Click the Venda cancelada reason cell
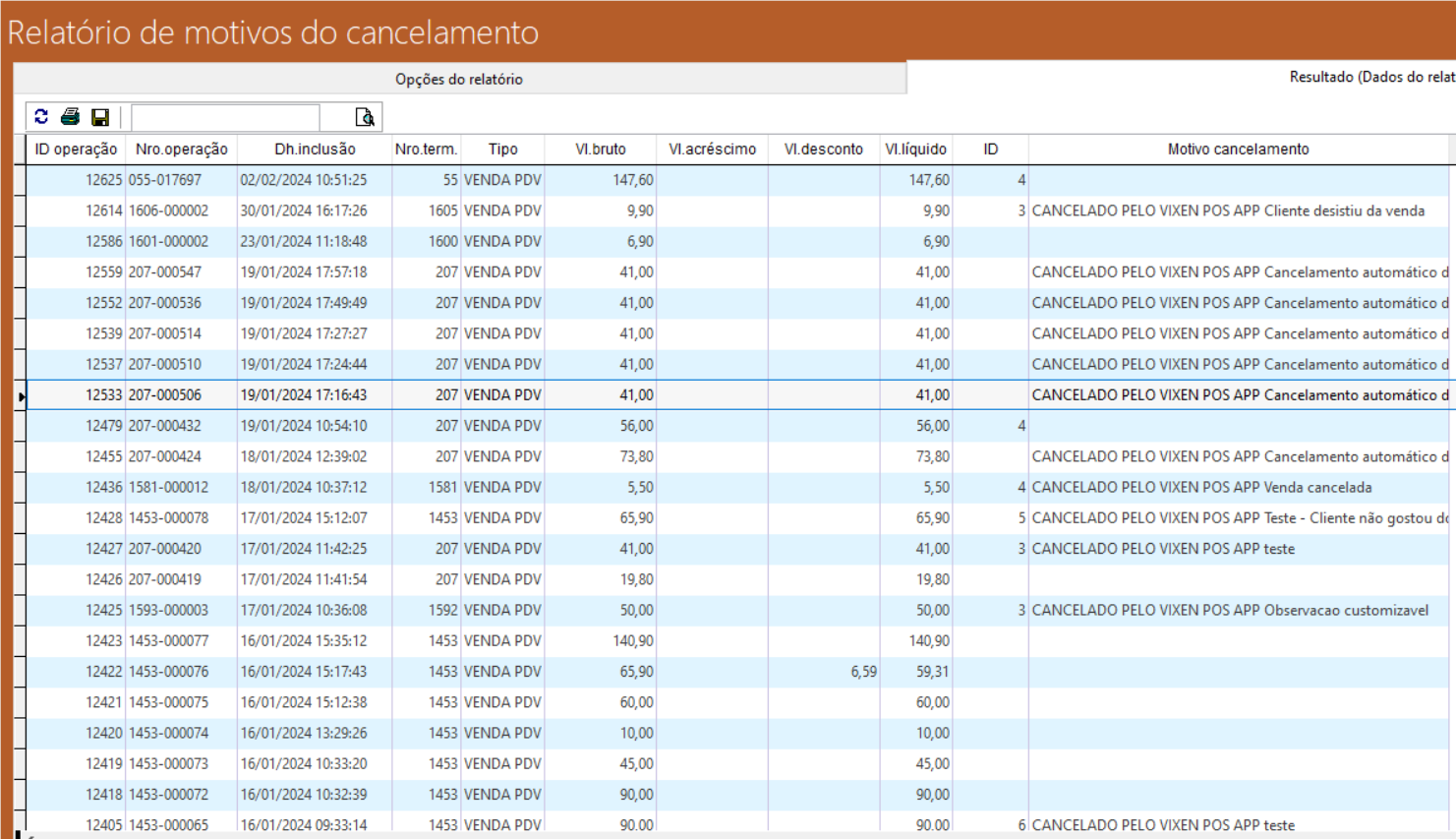Viewport: 1456px width, 839px height. (1201, 487)
